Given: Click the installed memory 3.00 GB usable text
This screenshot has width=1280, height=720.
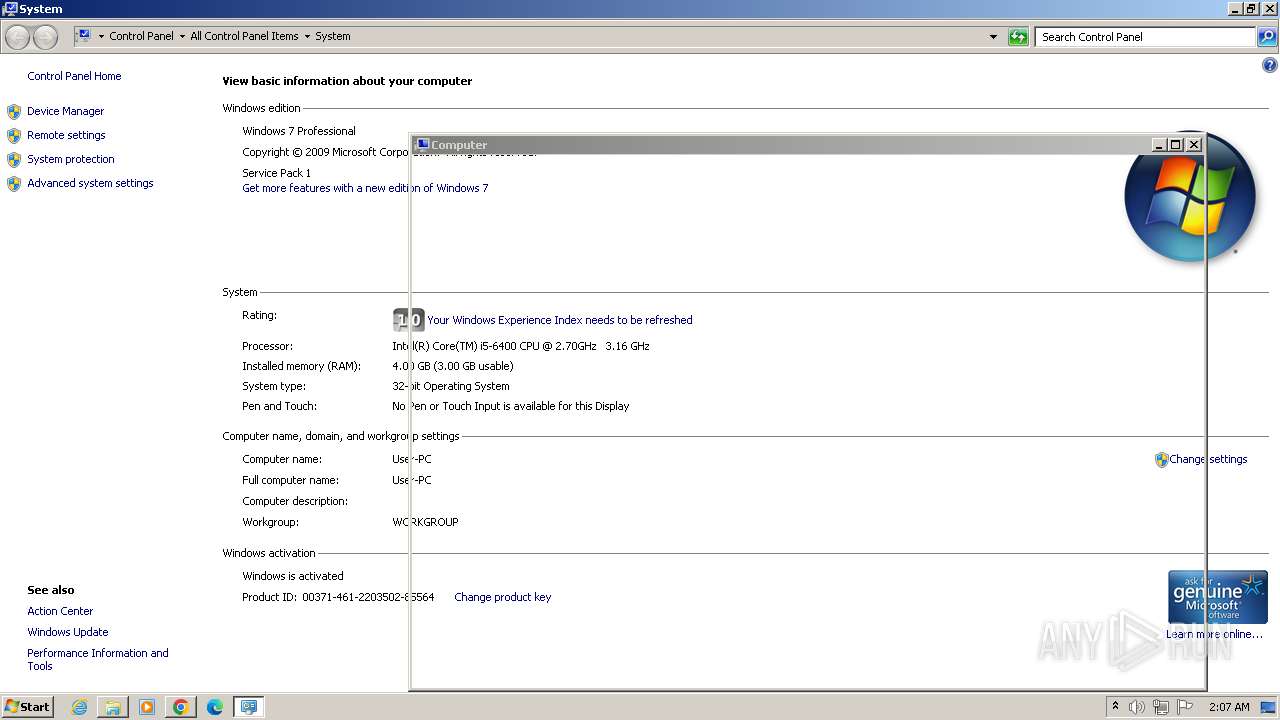Looking at the screenshot, I should [x=453, y=366].
